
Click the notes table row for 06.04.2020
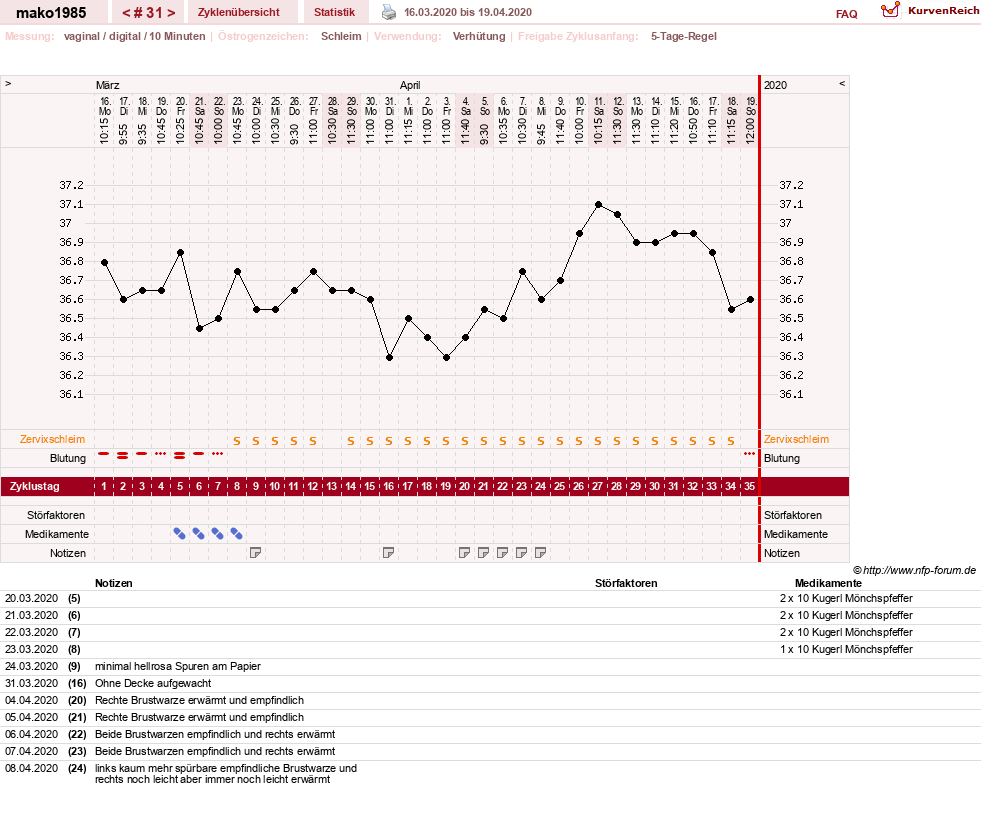click(x=490, y=734)
